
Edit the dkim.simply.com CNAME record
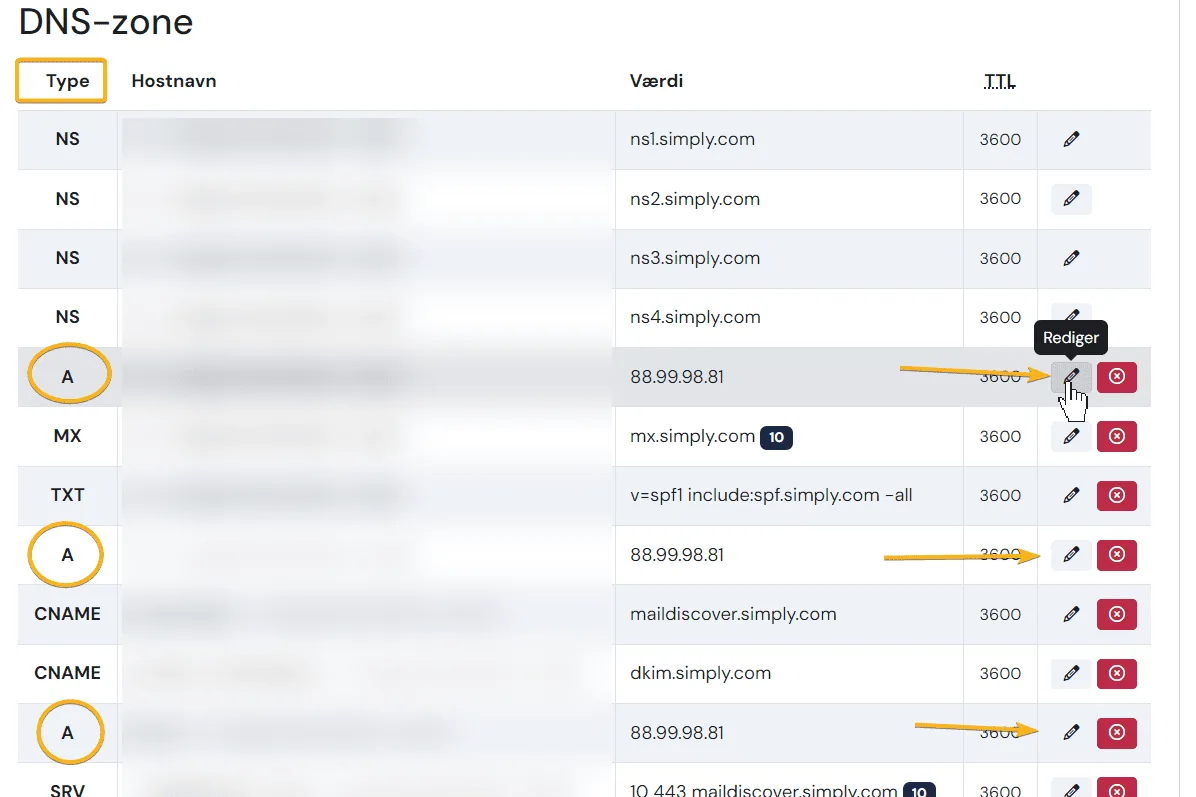pyautogui.click(x=1071, y=673)
